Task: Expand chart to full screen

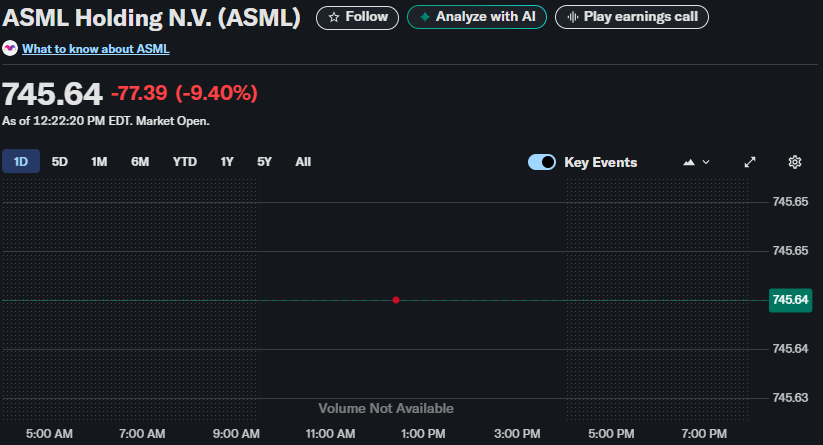Action: (x=750, y=162)
